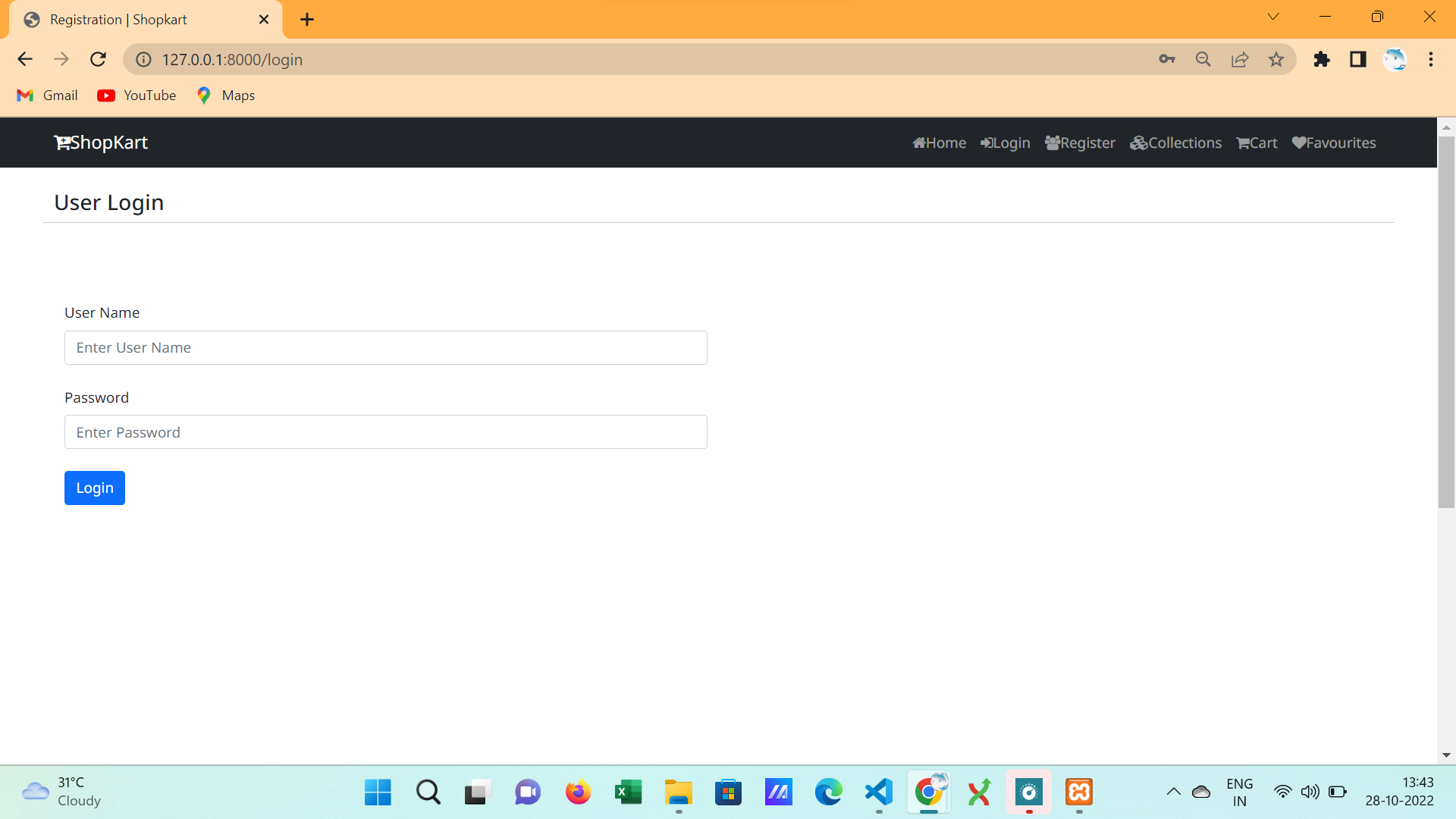Open the password manager key icon
The width and height of the screenshot is (1456, 819).
[x=1167, y=59]
